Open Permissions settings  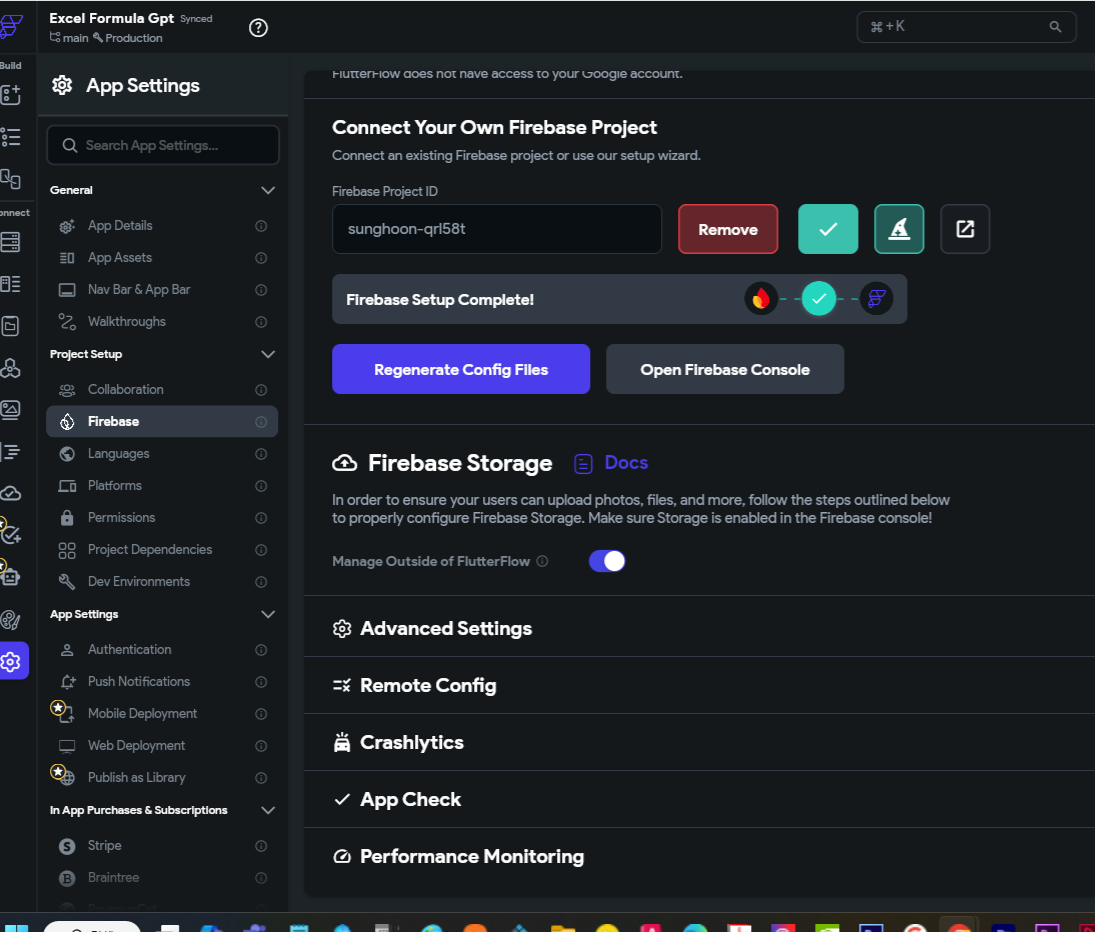[162, 517]
